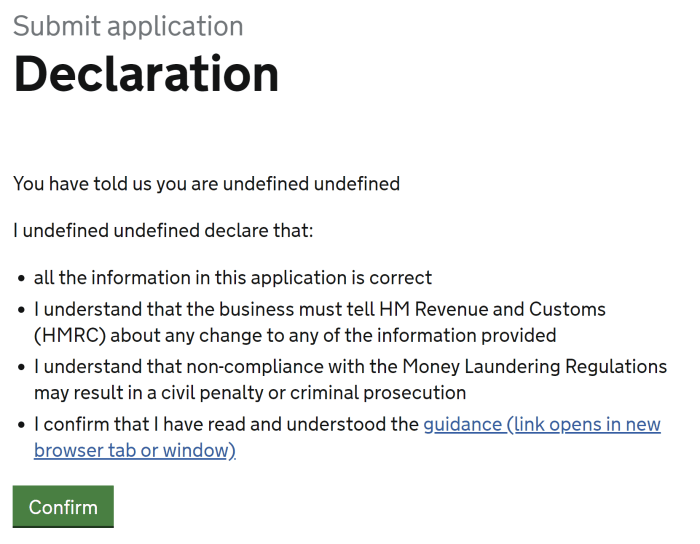Click the bullet point before 'business must tell'
The height and width of the screenshot is (544, 700).
21,310
